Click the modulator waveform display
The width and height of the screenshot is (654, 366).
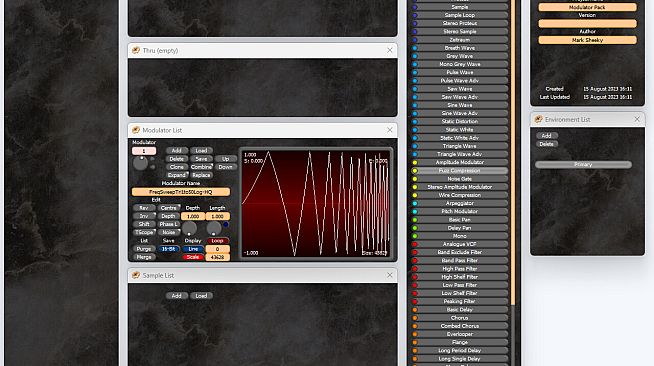pyautogui.click(x=316, y=203)
